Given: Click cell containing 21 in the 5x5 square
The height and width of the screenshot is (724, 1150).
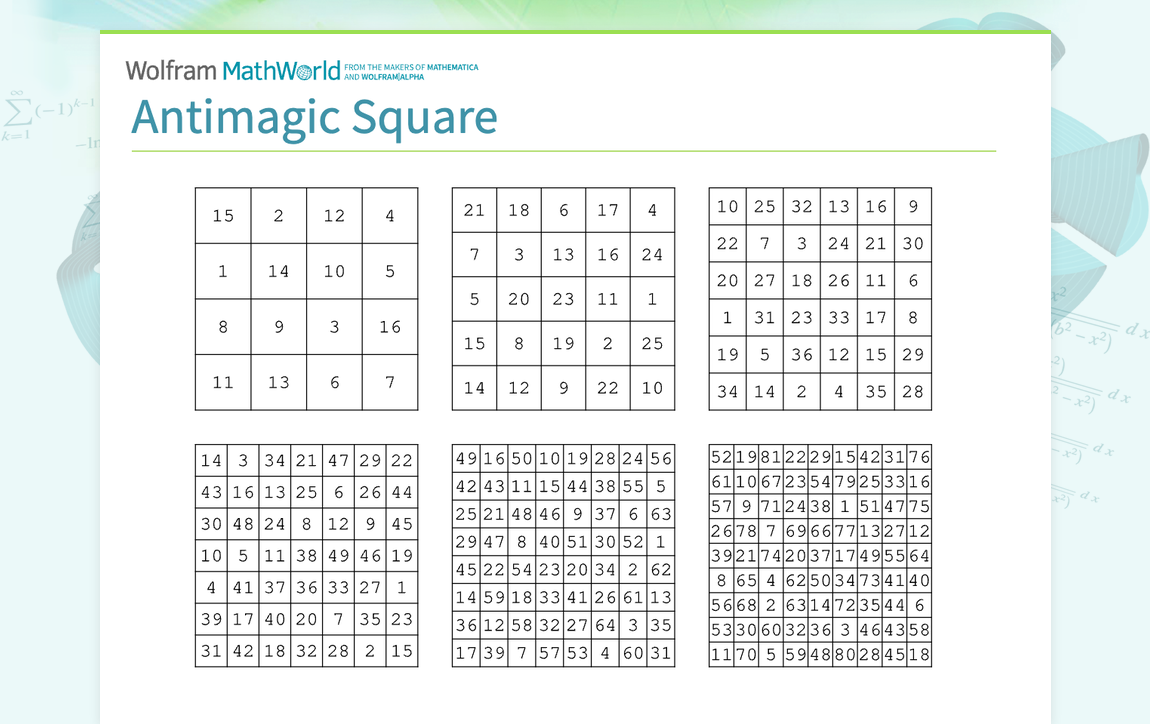Looking at the screenshot, I should 474,210.
